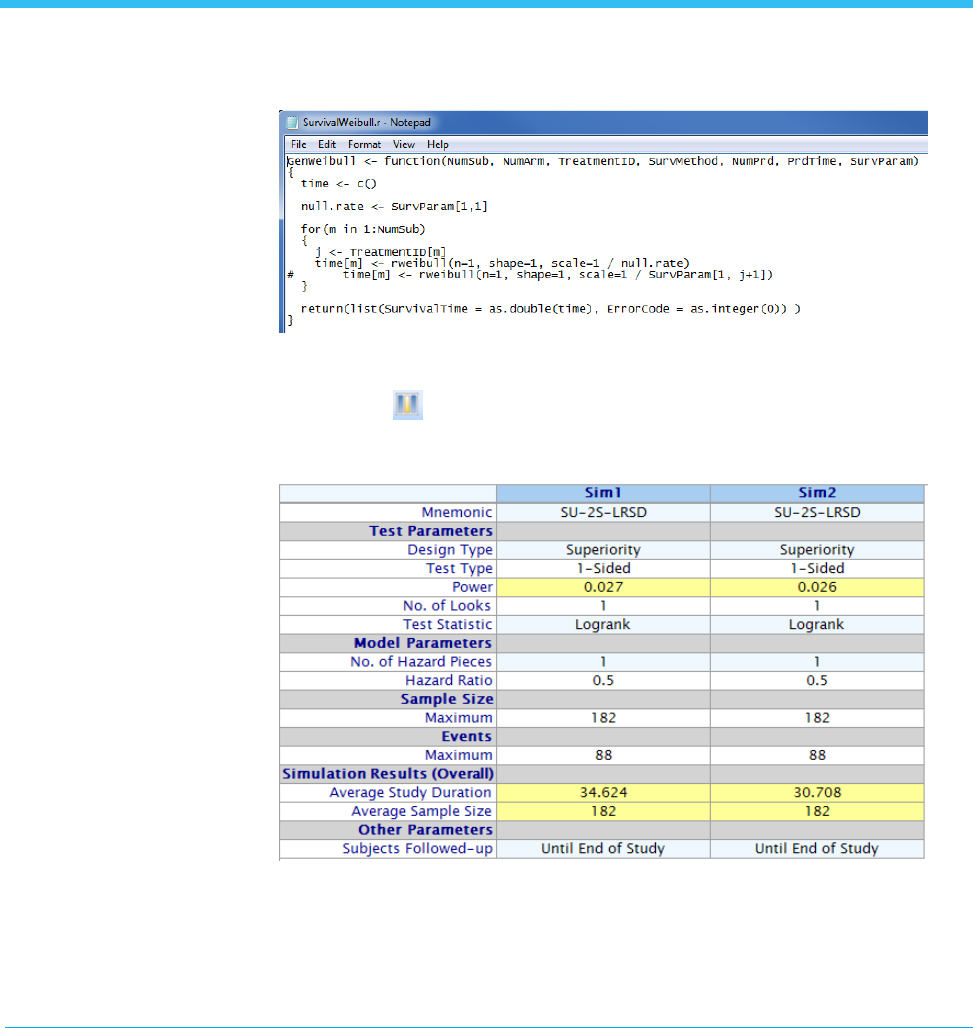Click Sim1 Design Type Superiority cell
The height and width of the screenshot is (1028, 973).
[603, 549]
